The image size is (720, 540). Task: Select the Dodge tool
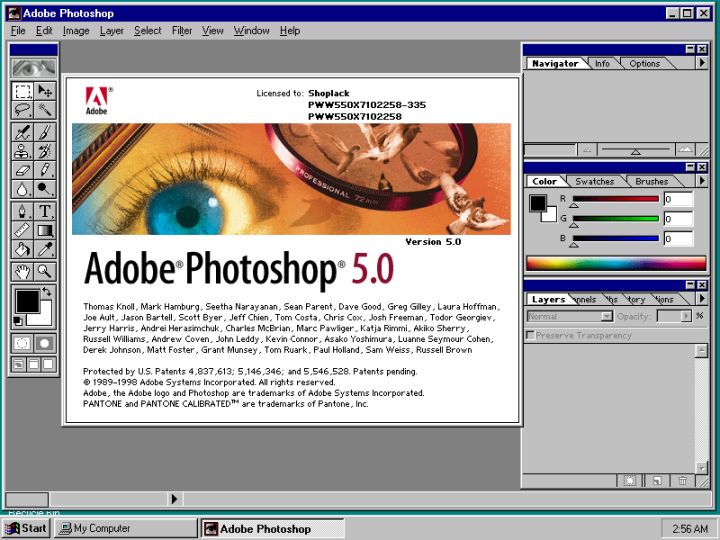[x=45, y=189]
